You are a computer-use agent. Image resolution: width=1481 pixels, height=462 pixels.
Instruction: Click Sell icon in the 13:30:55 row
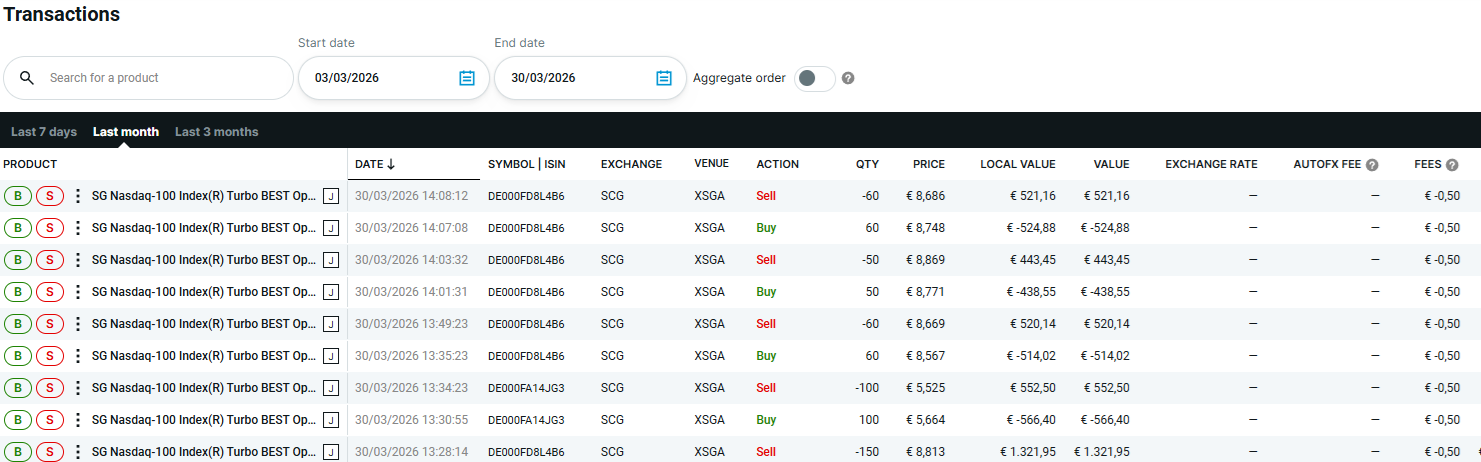point(50,420)
